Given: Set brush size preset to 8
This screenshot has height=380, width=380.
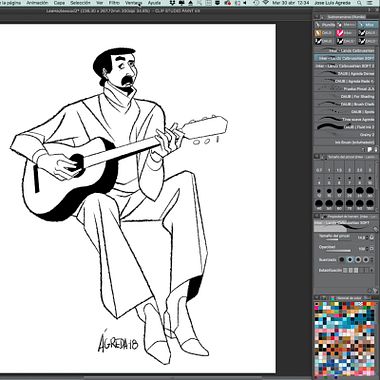Looking at the screenshot, I should click(359, 180).
